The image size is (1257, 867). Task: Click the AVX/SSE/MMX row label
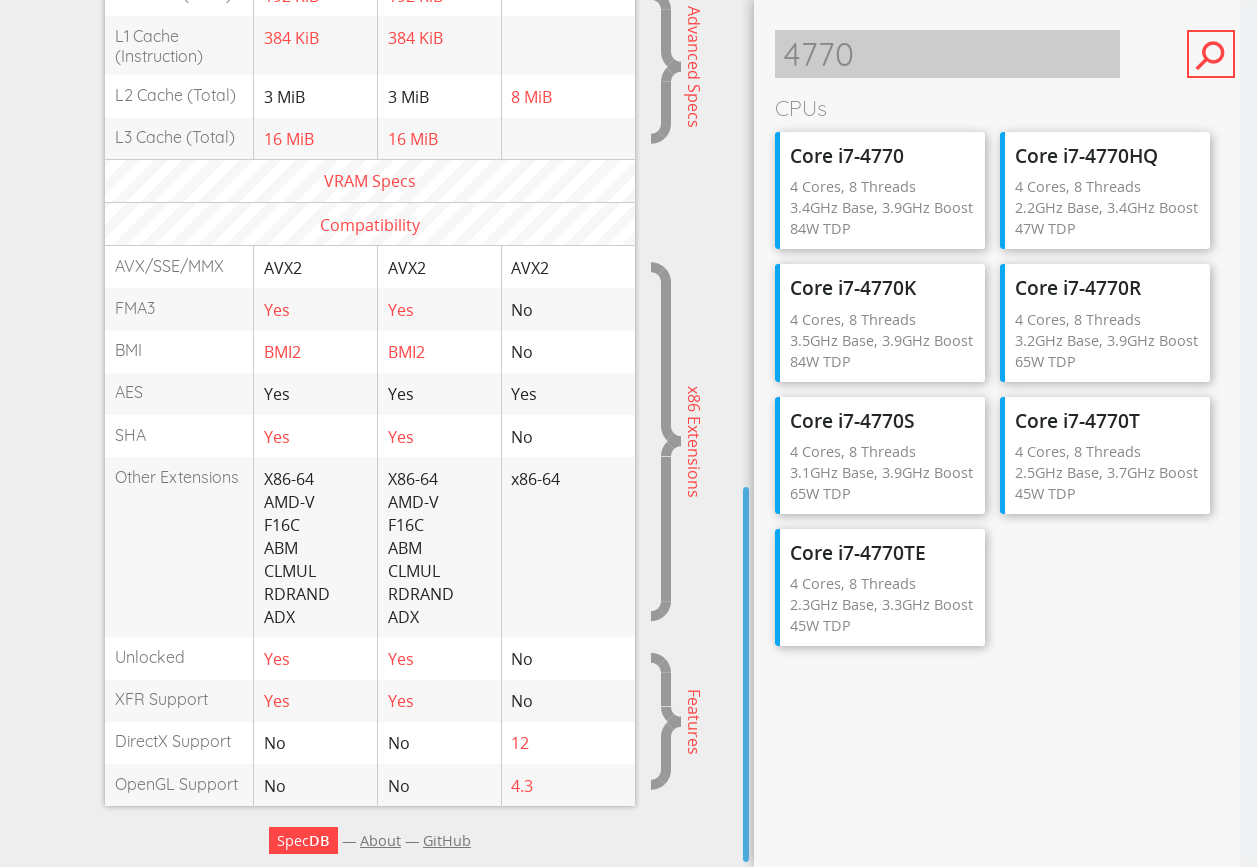(169, 266)
